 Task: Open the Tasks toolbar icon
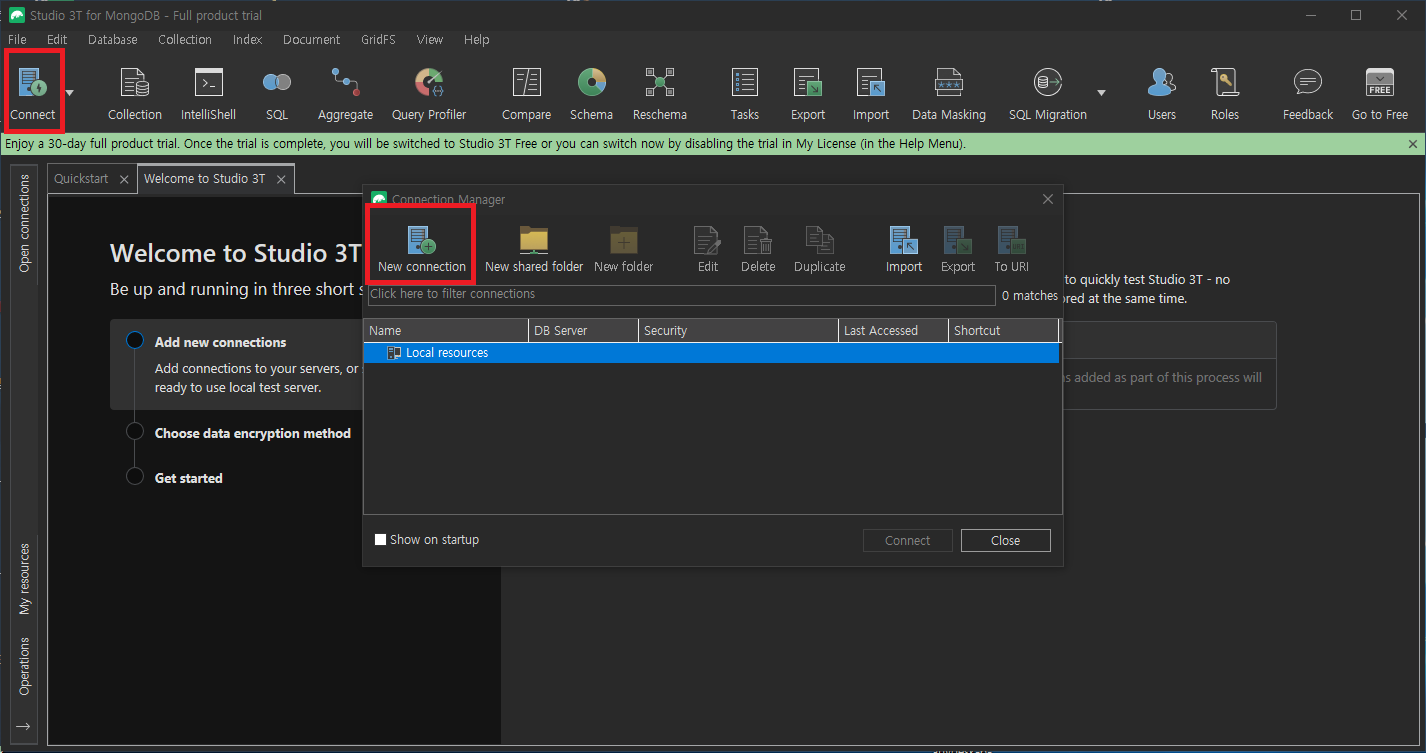tap(745, 95)
